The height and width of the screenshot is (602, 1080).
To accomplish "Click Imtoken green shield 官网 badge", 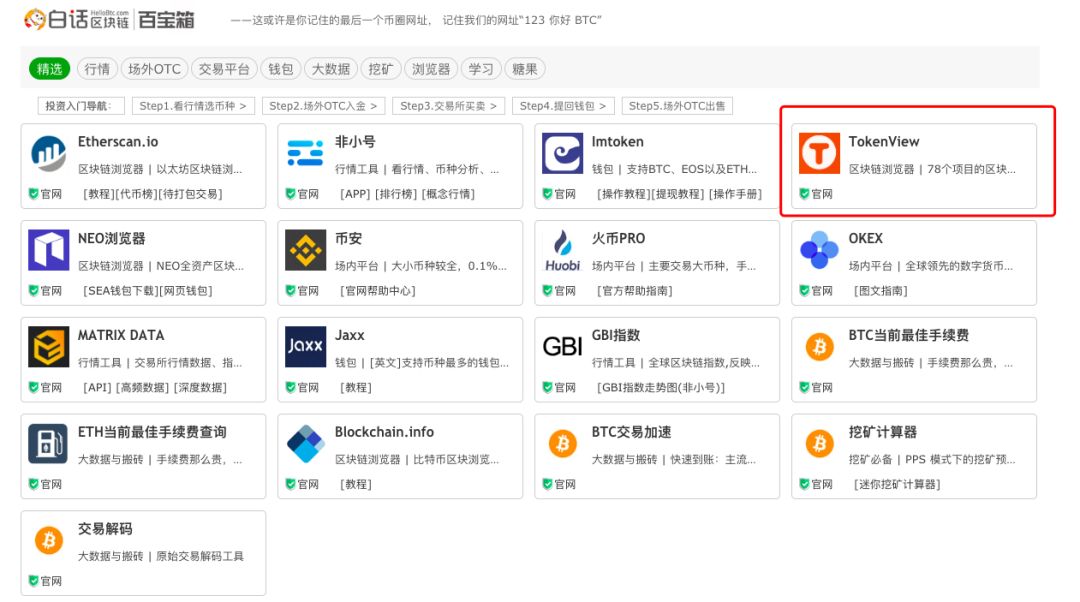I will [559, 194].
